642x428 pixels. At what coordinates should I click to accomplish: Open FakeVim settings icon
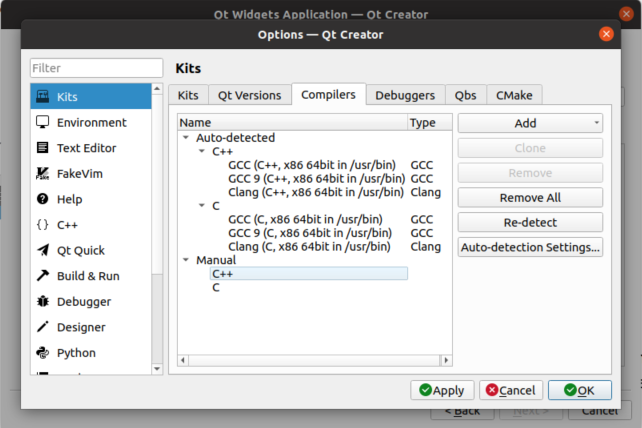coord(43,173)
